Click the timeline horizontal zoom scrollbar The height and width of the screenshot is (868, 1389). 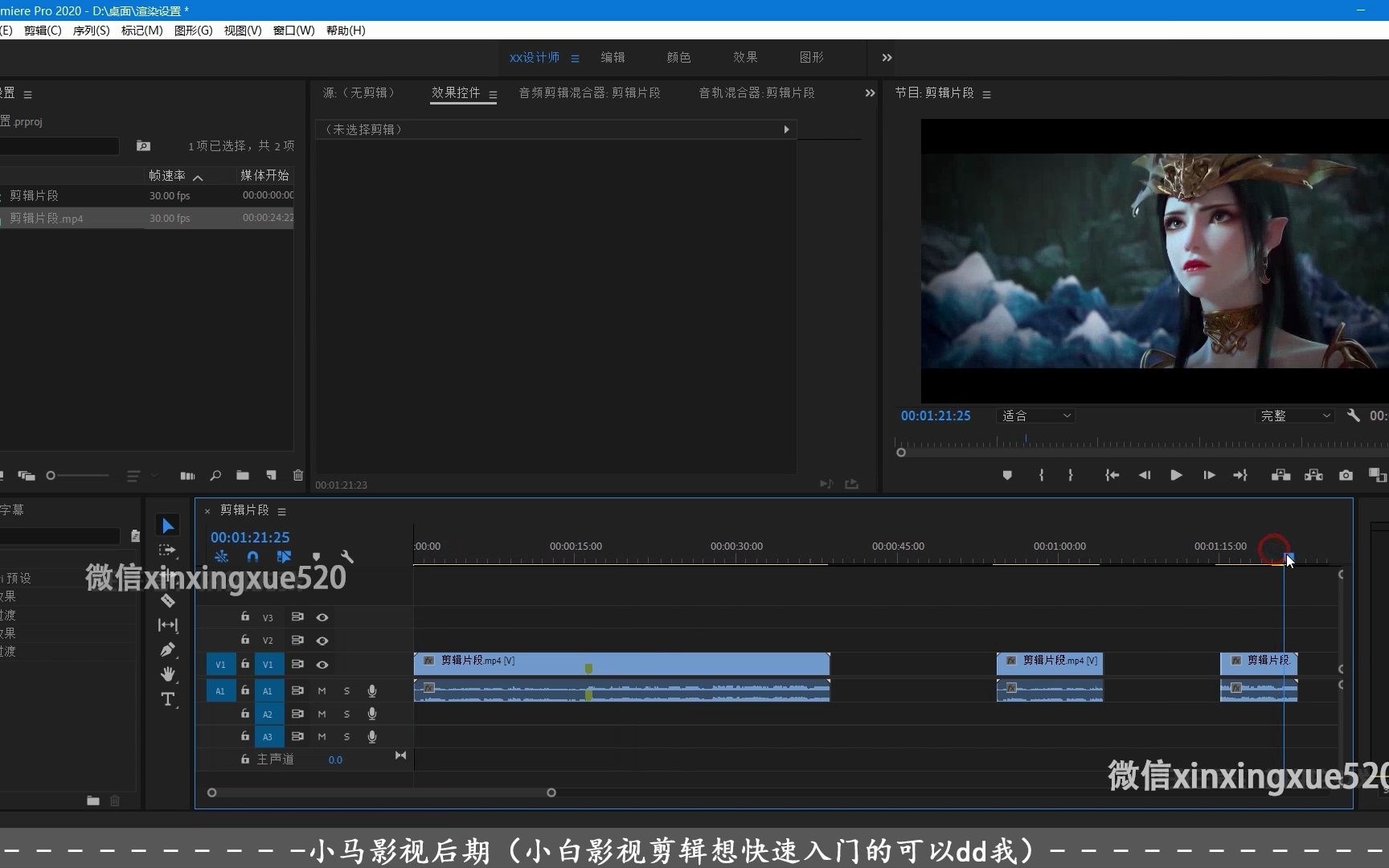coord(381,792)
